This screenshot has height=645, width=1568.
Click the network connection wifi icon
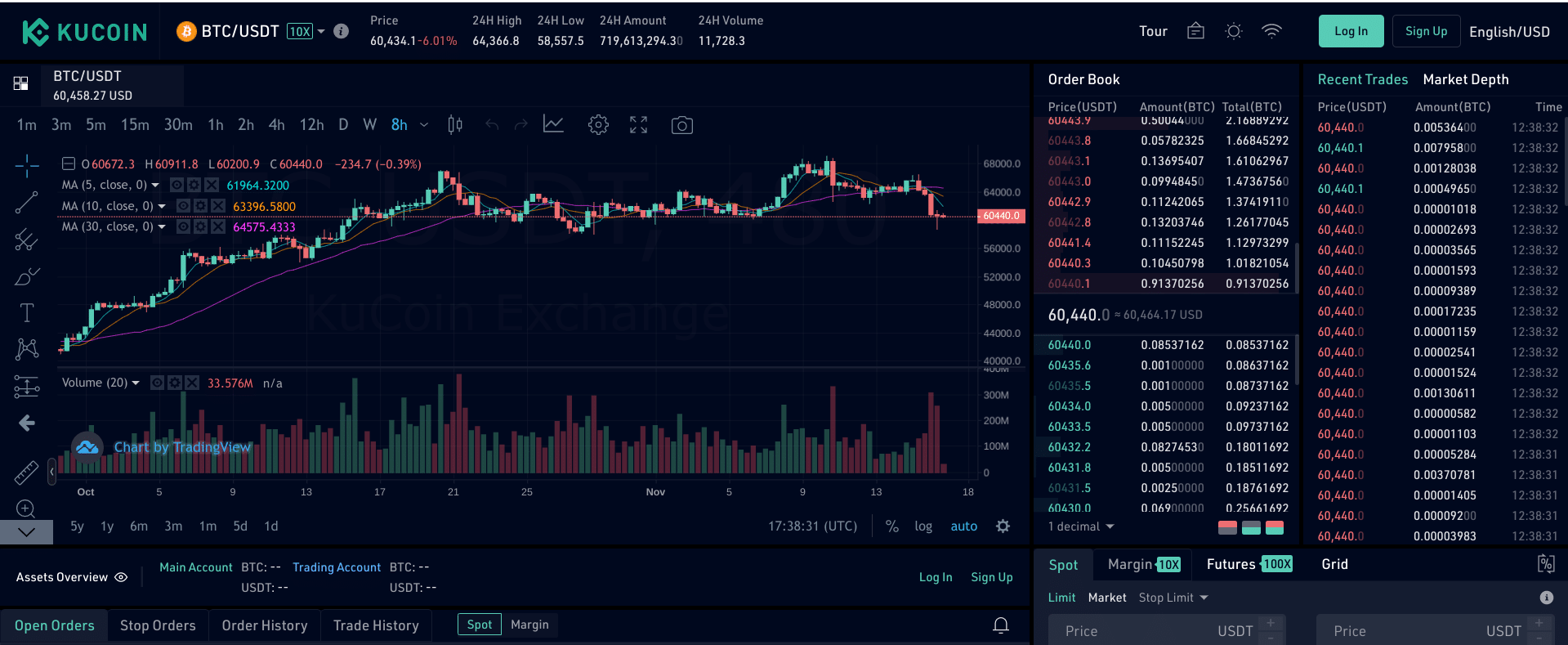tap(1271, 31)
